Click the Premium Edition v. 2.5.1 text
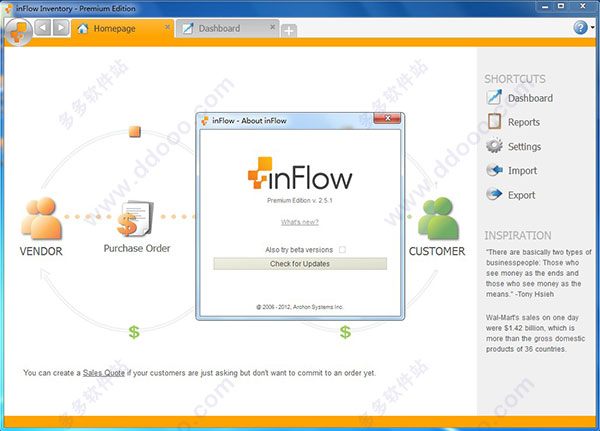This screenshot has width=600, height=431. pyautogui.click(x=300, y=200)
